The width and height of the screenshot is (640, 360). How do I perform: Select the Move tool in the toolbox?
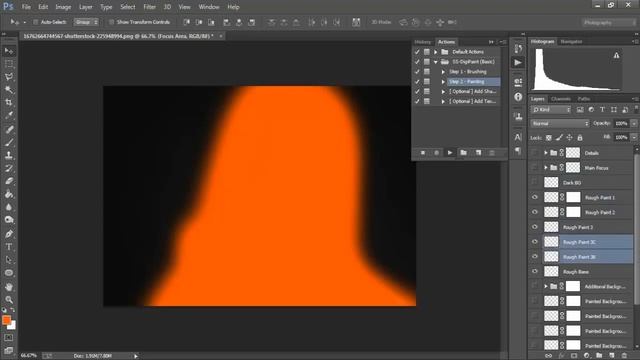pyautogui.click(x=9, y=51)
